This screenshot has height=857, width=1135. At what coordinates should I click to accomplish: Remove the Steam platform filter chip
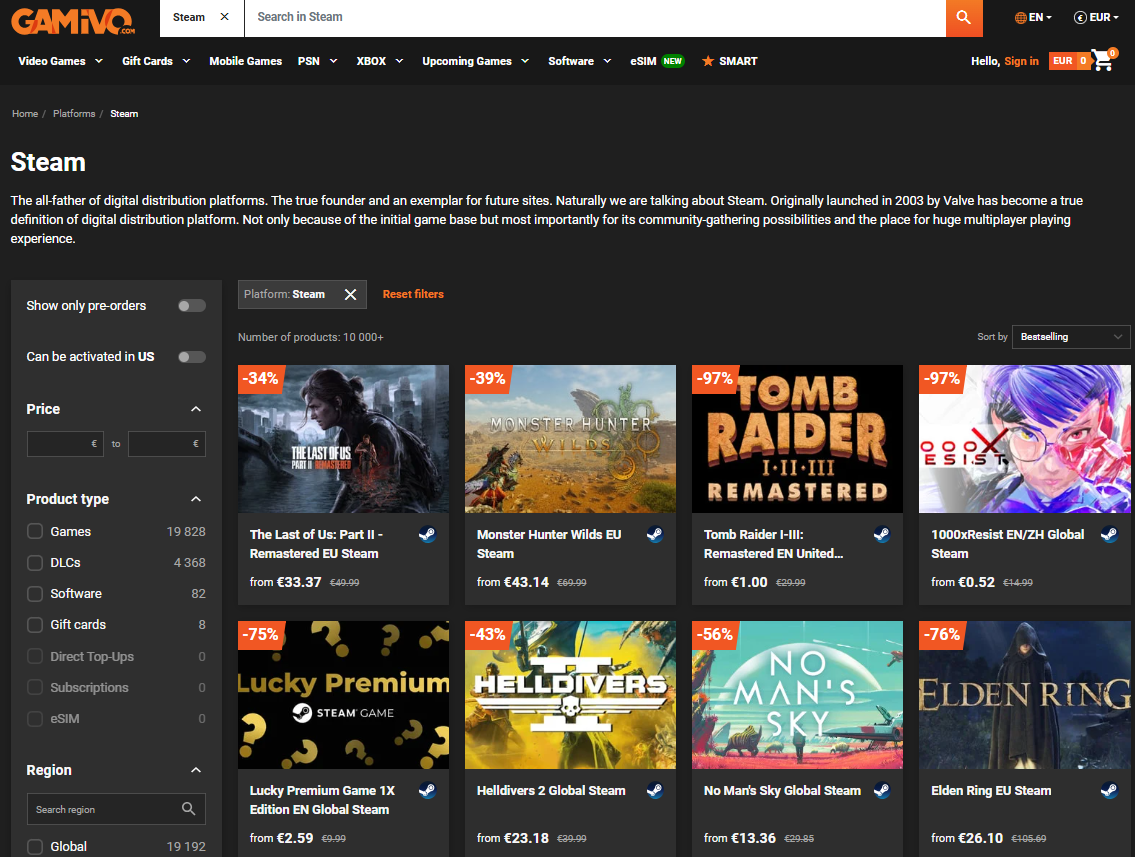click(350, 294)
